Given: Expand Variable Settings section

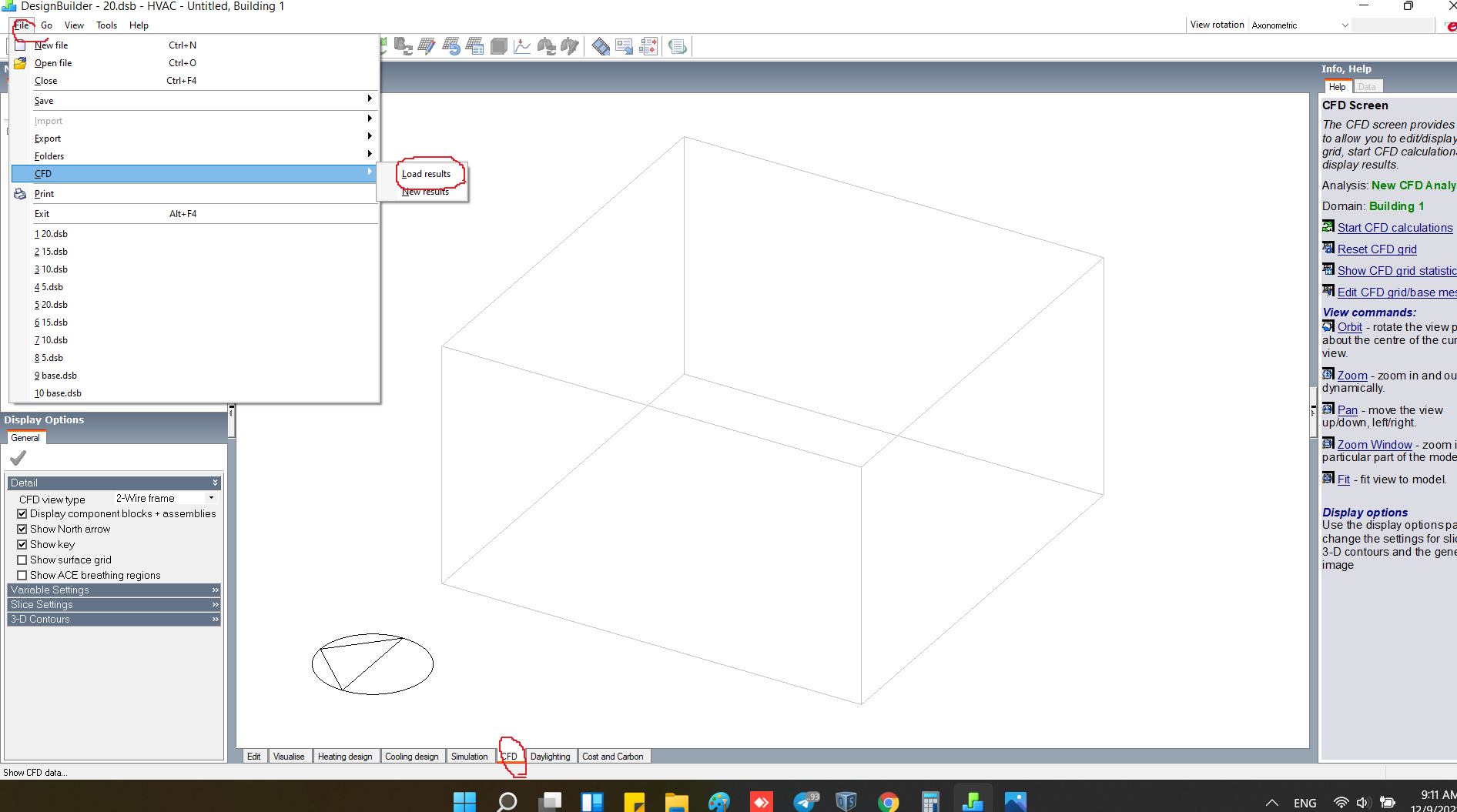Looking at the screenshot, I should 114,590.
